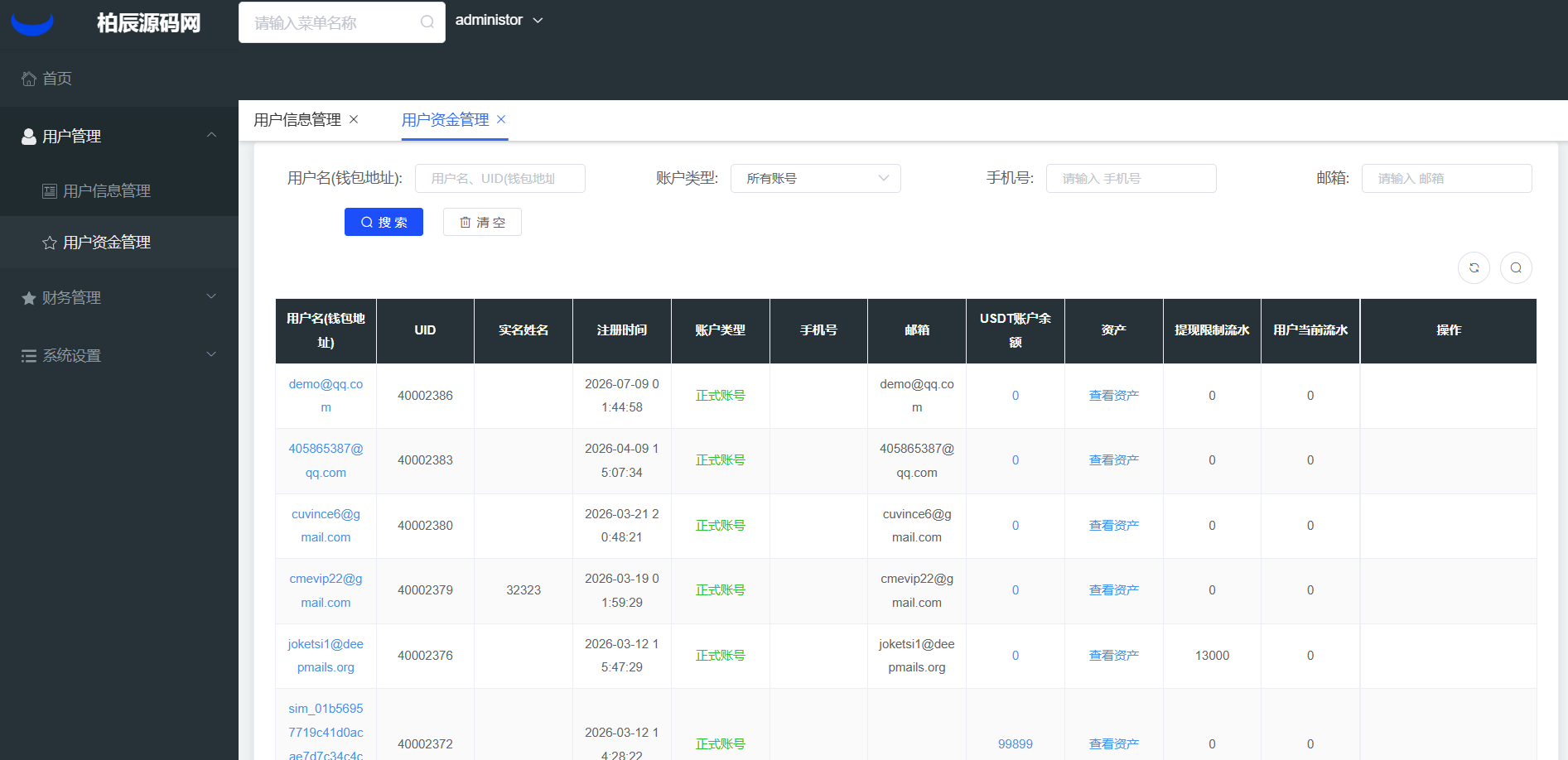1568x760 pixels.
Task: Click 查看资产 for cuvince6 row
Action: pos(1113,526)
